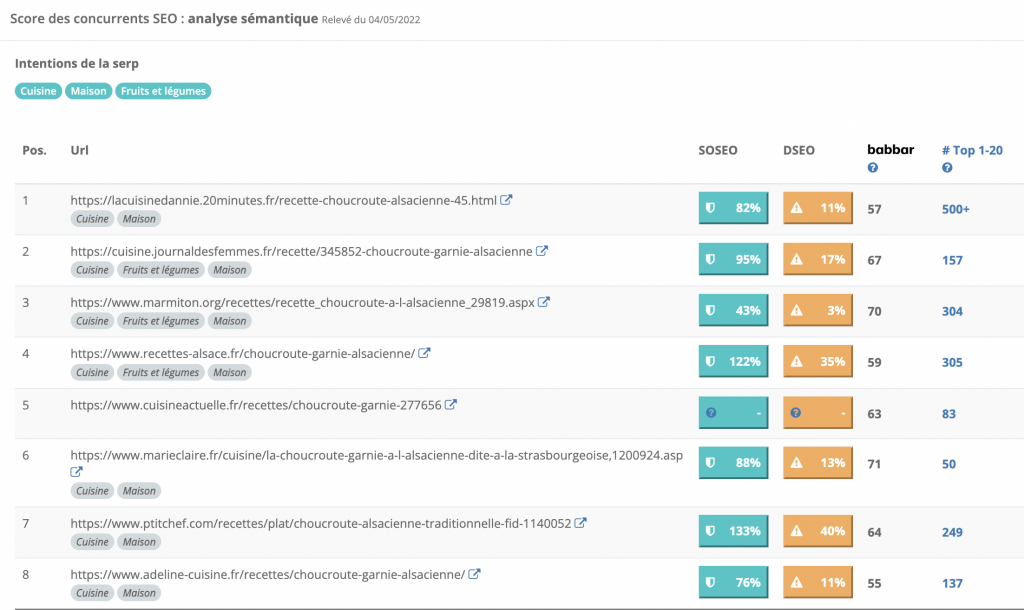
Task: Click the Cuisine tag under marmiton.org row
Action: (92, 321)
